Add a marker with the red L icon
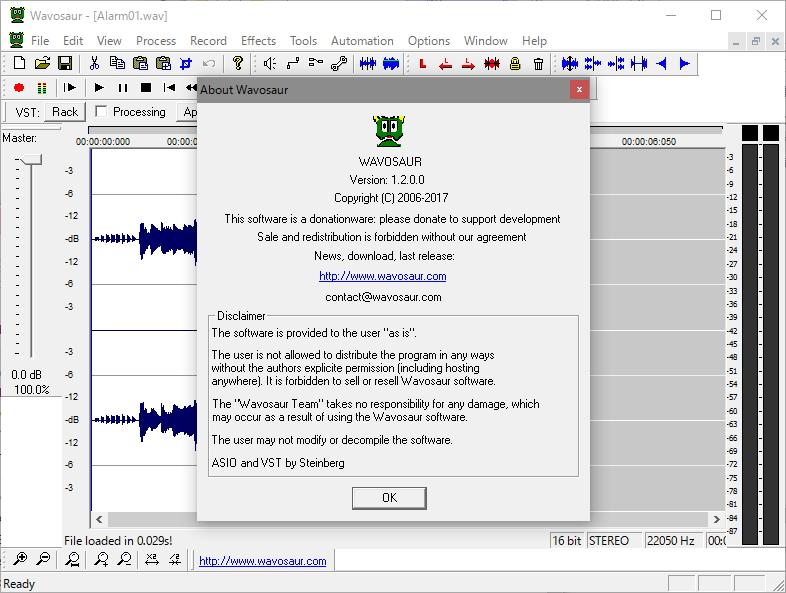Viewport: 786px width, 593px height. 423,64
